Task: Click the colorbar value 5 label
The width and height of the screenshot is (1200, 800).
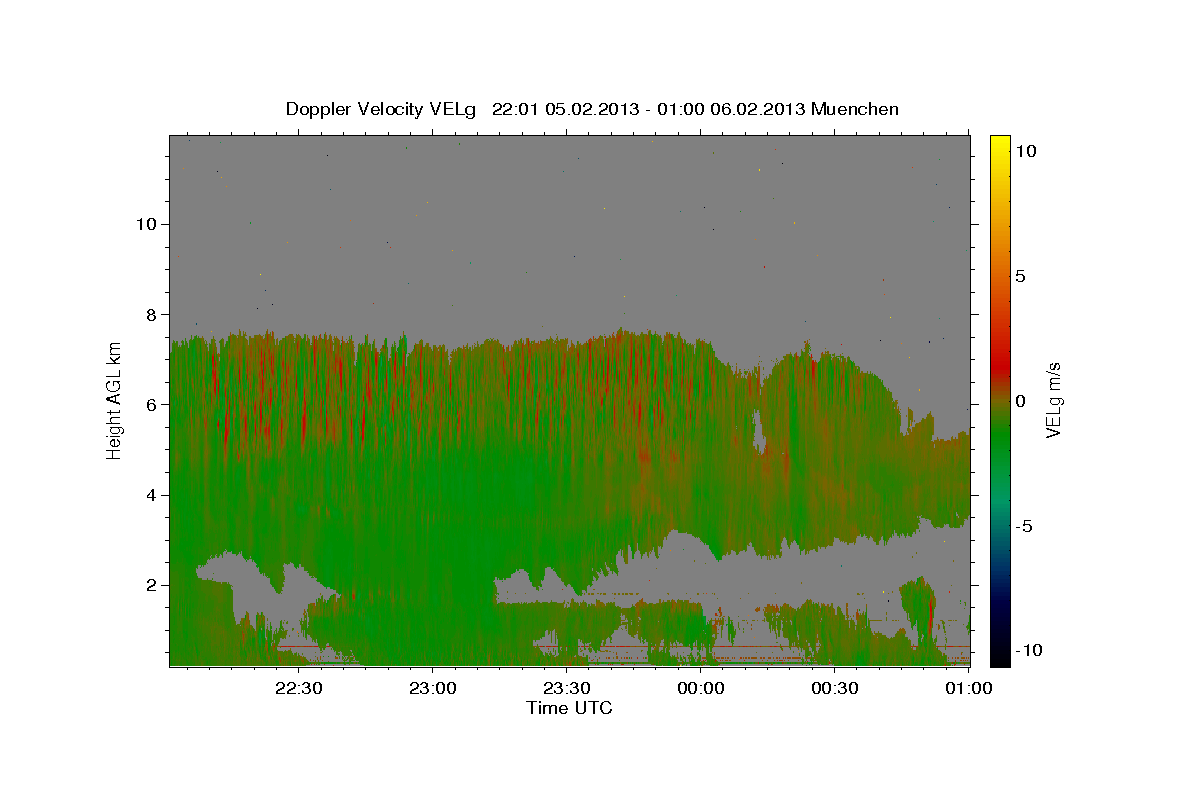Action: point(1020,276)
